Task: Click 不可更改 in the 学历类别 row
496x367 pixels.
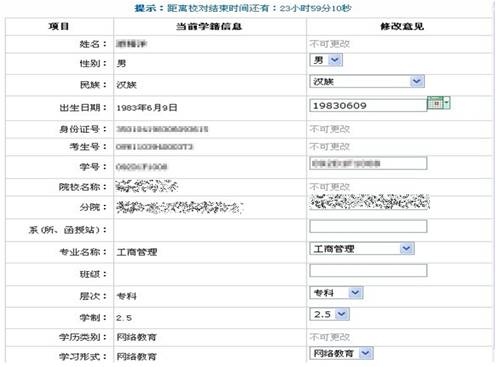Action: 329,337
